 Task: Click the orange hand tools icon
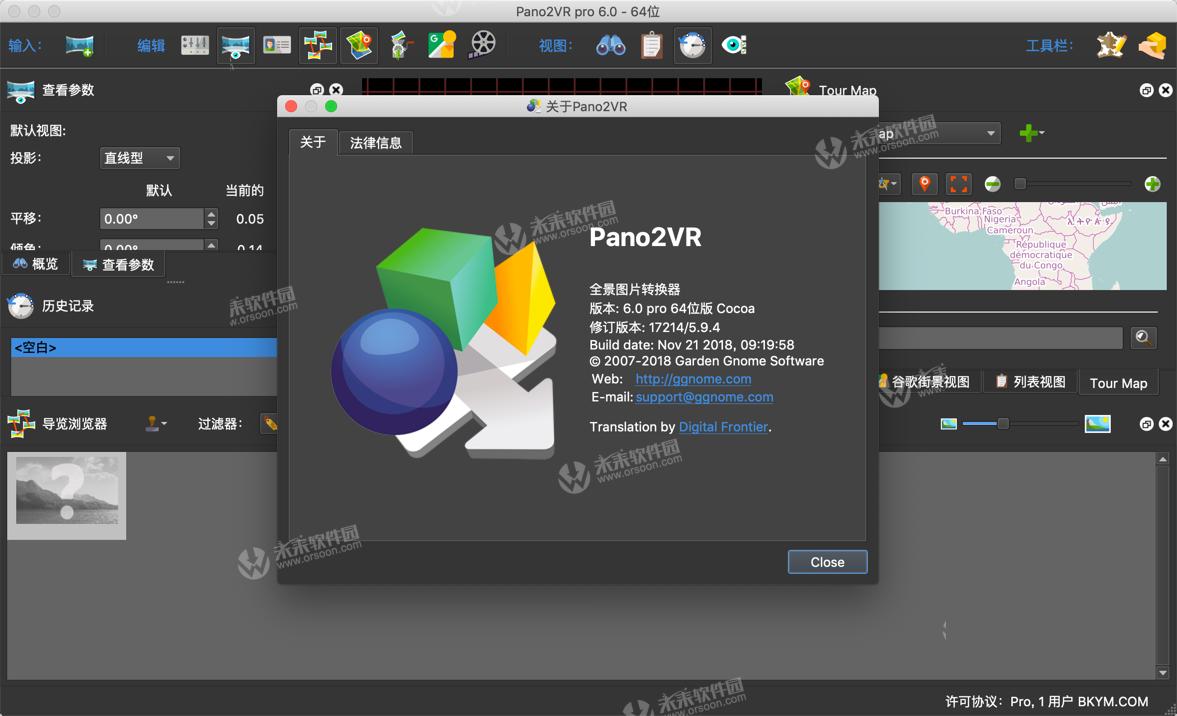pyautogui.click(x=1152, y=46)
